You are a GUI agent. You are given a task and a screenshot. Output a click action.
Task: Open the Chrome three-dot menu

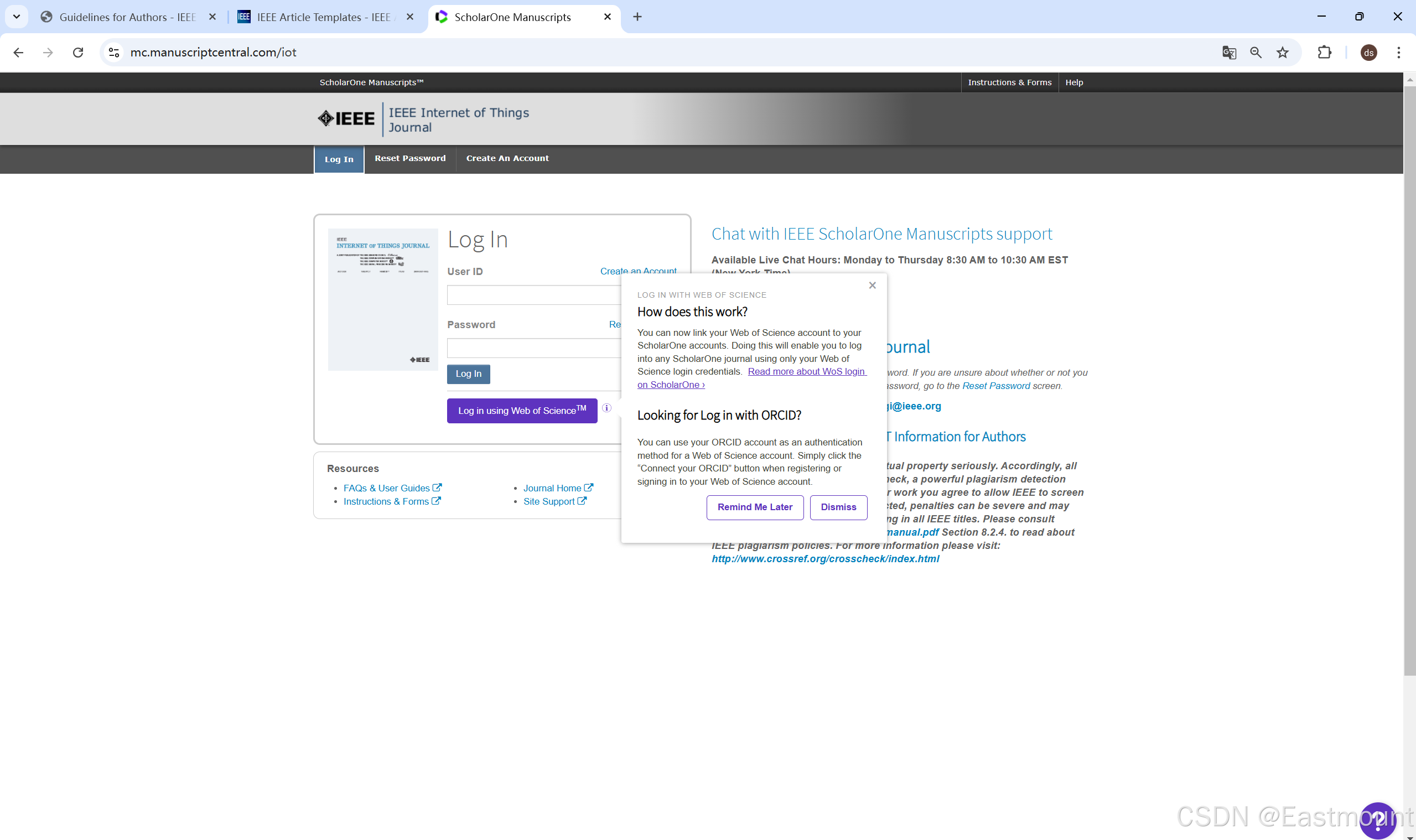coord(1398,53)
